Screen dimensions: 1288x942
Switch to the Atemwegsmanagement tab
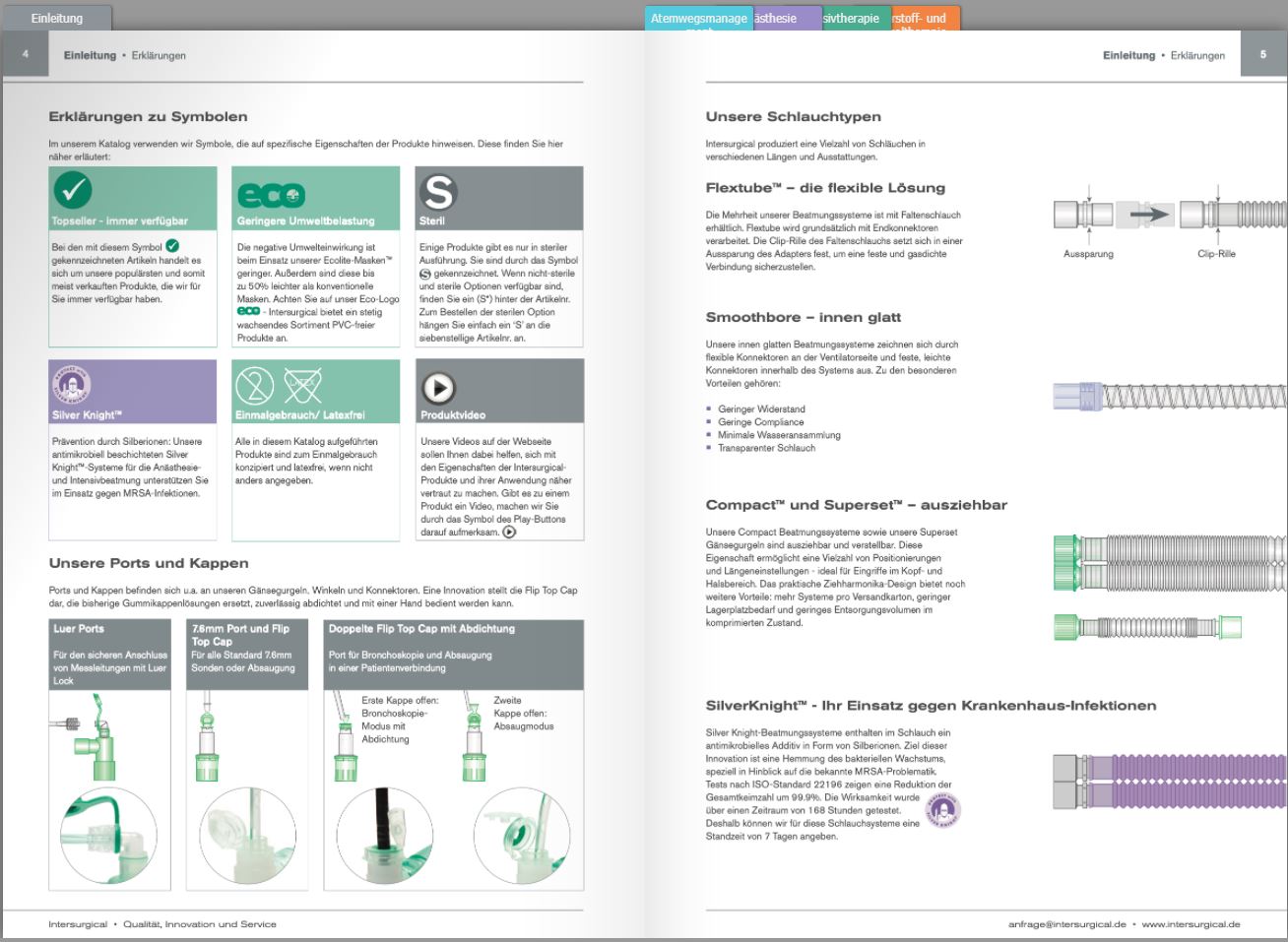[x=699, y=18]
